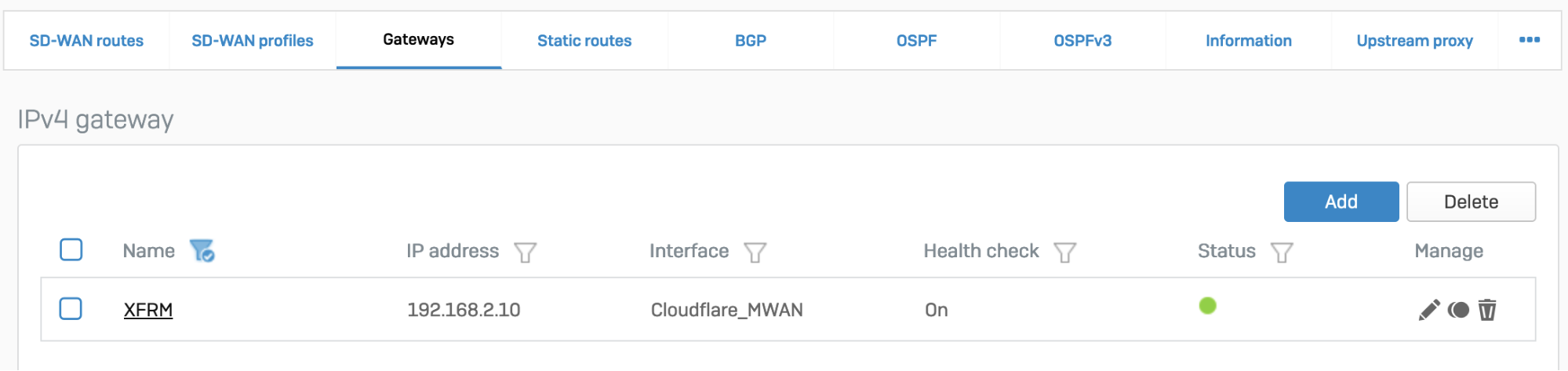Select the OSPFv3 tab
This screenshot has width=1568, height=371.
pos(1082,41)
